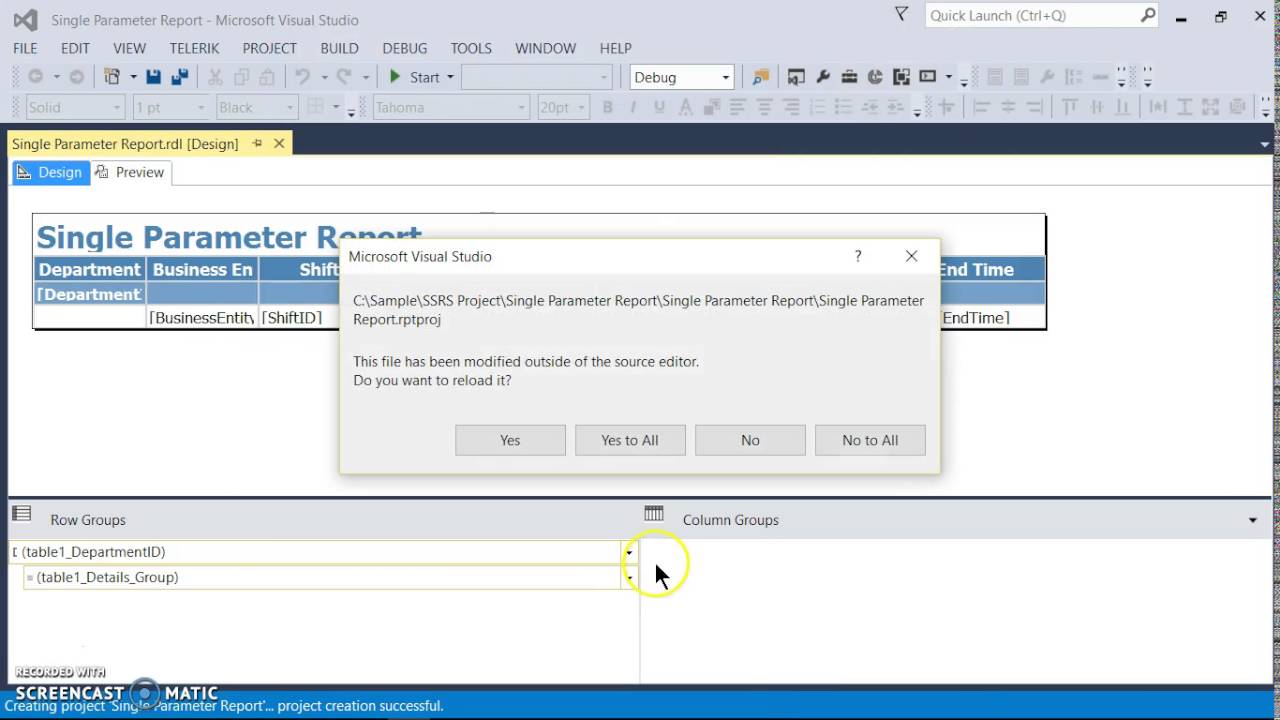Image resolution: width=1280 pixels, height=720 pixels.
Task: Open the Solid border style dropdown
Action: (117, 107)
